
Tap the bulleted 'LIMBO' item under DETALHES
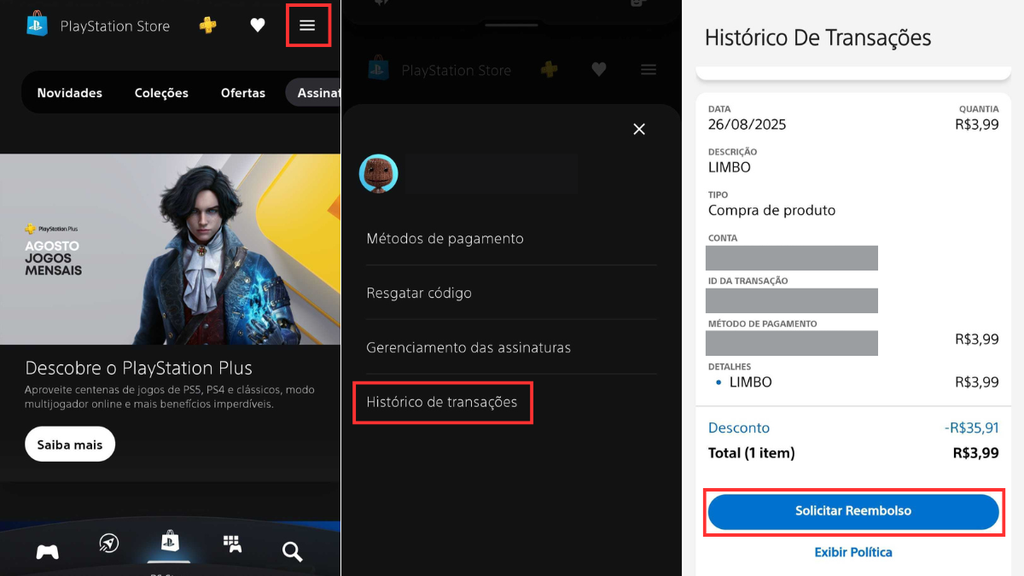click(x=750, y=382)
